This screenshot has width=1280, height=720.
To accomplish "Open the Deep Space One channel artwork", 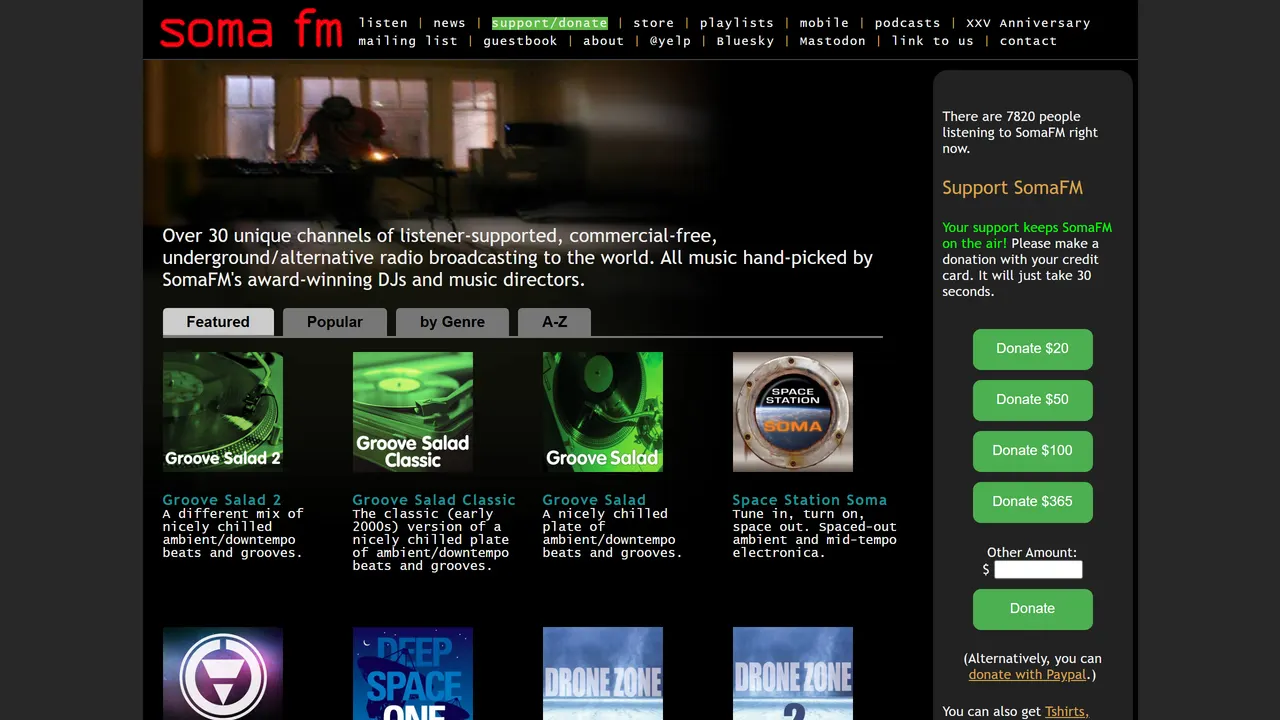I will [413, 673].
